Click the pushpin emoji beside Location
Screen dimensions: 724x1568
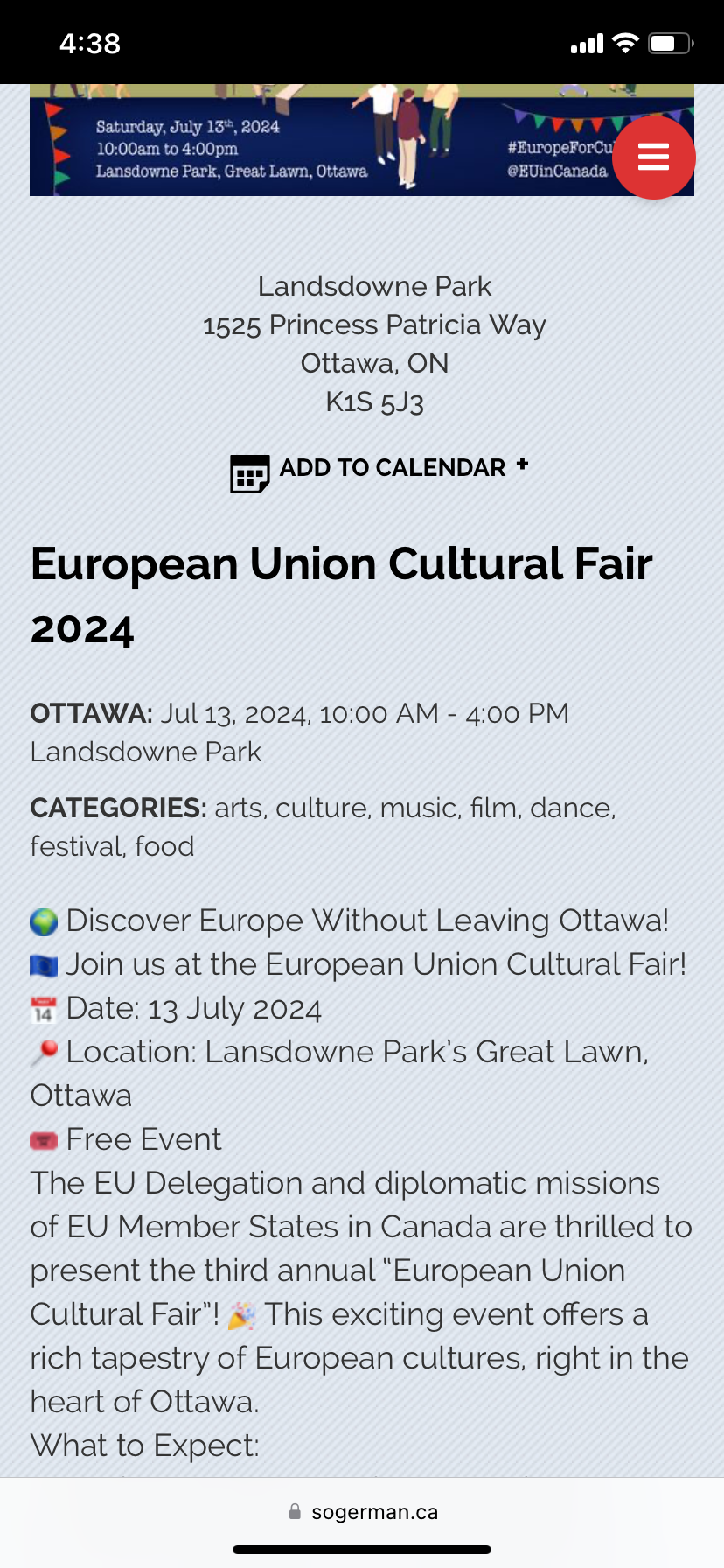(x=44, y=1053)
